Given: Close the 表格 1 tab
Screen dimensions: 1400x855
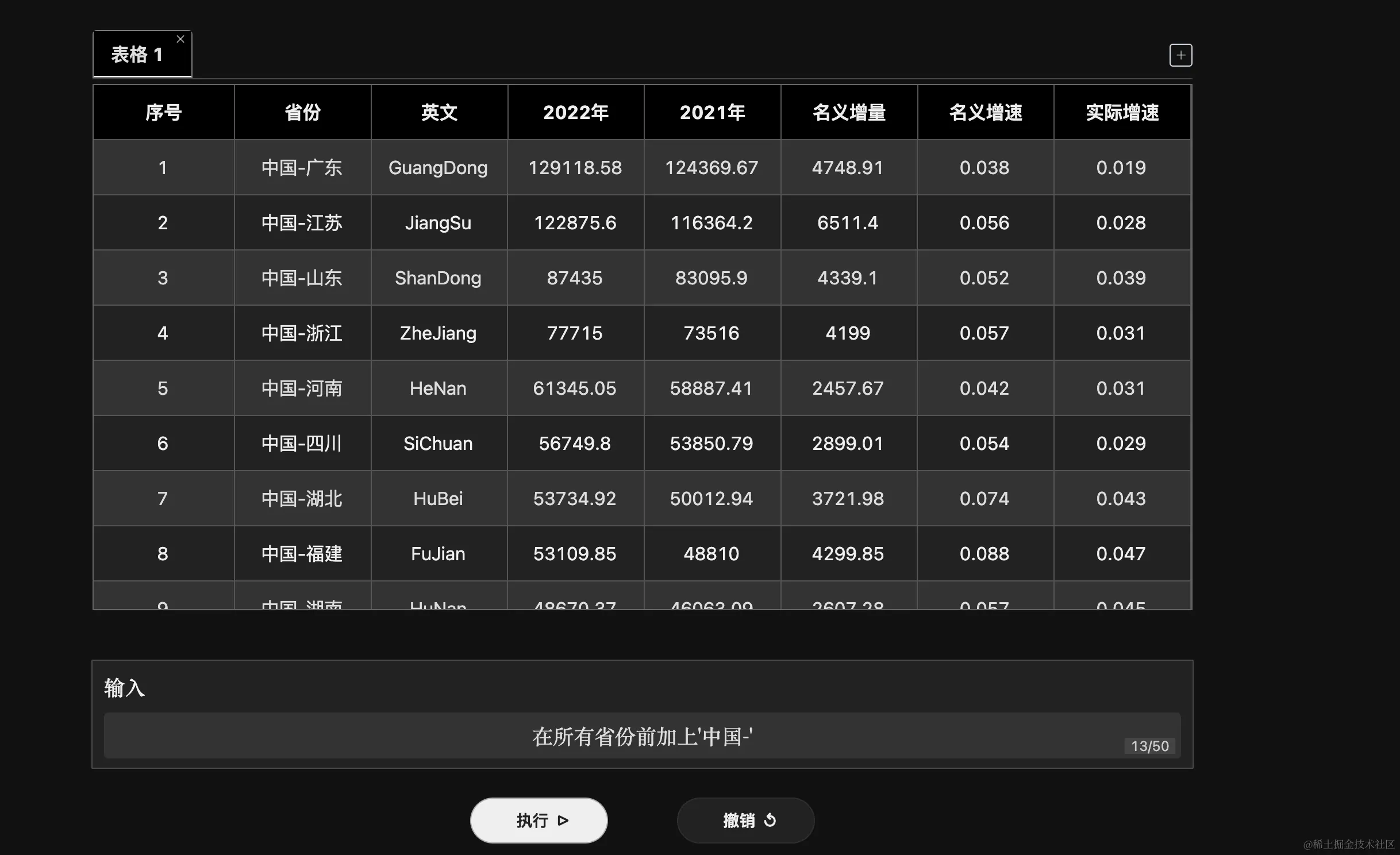Looking at the screenshot, I should pyautogui.click(x=180, y=39).
